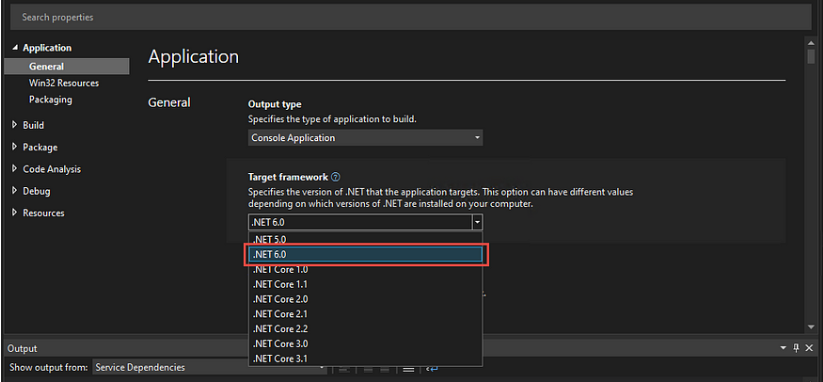Click the Target framework help info icon
823x382 pixels.
[x=336, y=177]
